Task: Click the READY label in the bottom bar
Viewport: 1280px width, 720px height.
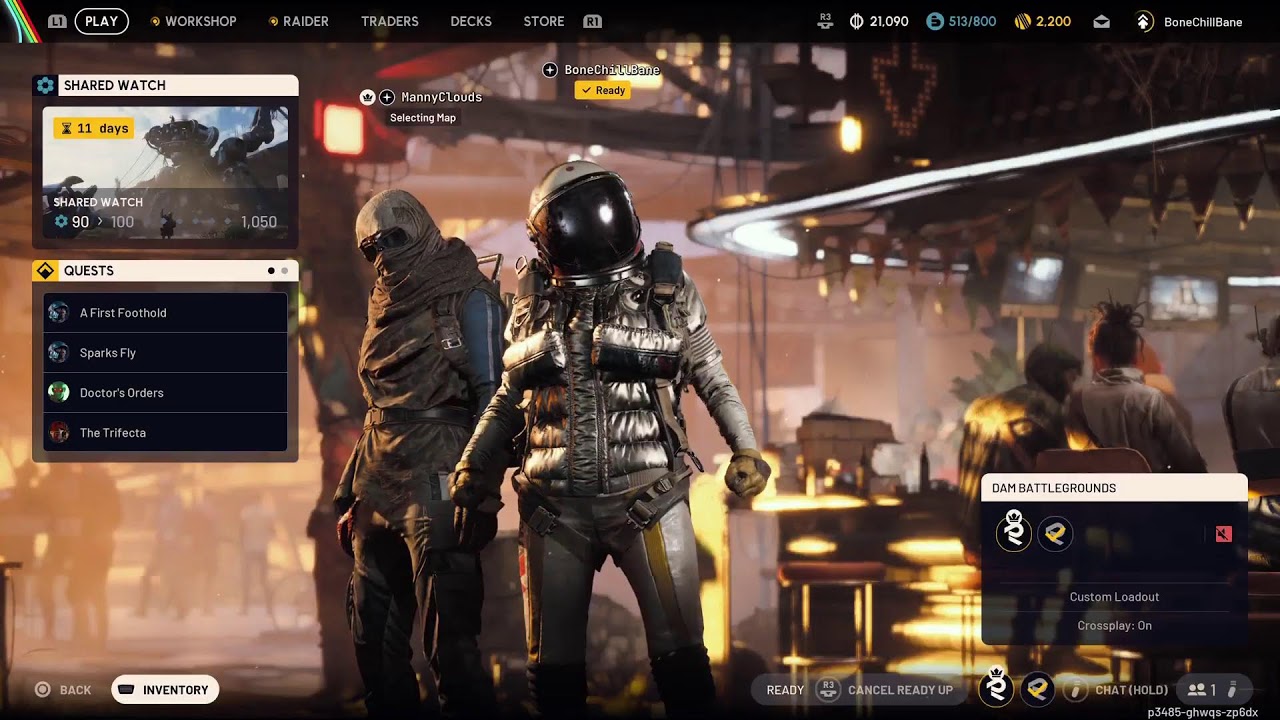Action: (x=785, y=690)
